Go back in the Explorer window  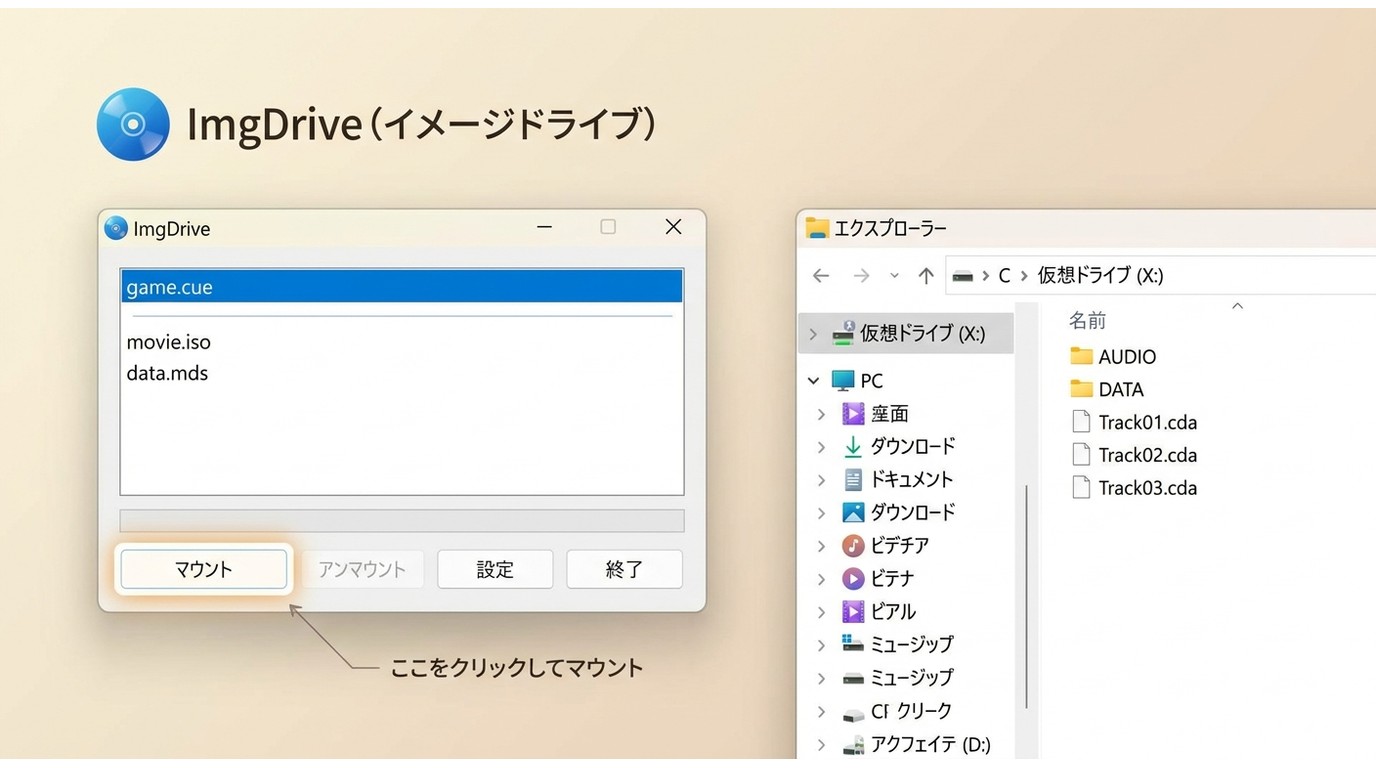click(821, 275)
